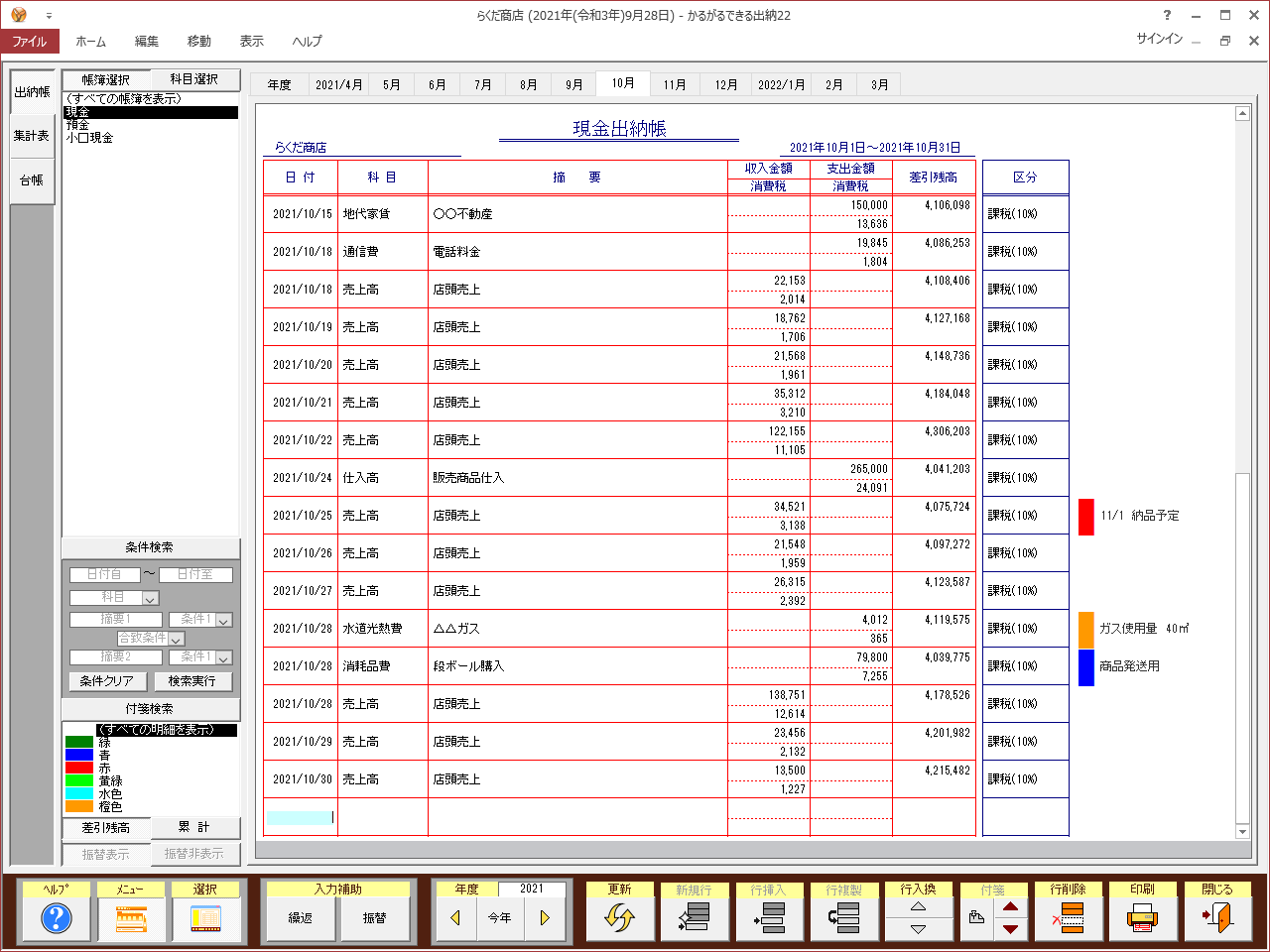Click サインイン in the top right
This screenshot has width=1270, height=952.
click(1160, 39)
